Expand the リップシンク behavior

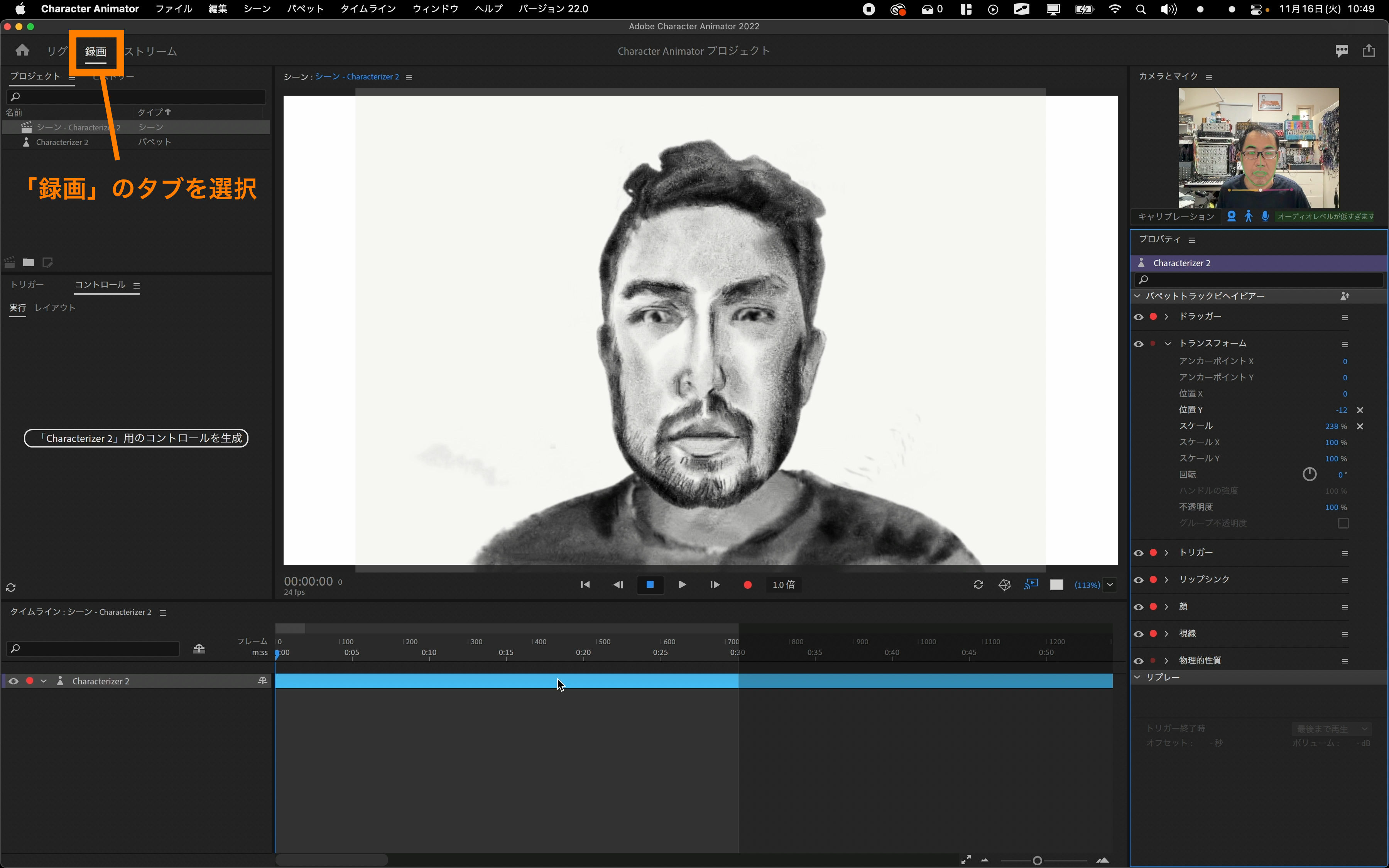(1166, 580)
